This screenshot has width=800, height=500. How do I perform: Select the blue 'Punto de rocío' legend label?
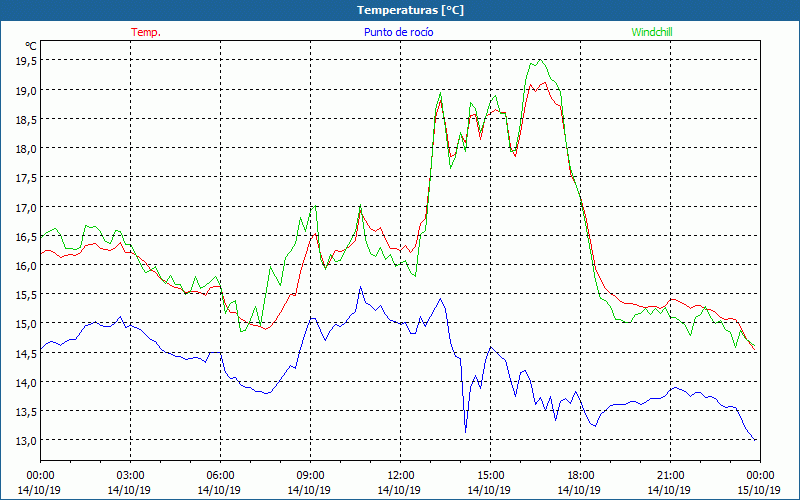click(x=398, y=32)
